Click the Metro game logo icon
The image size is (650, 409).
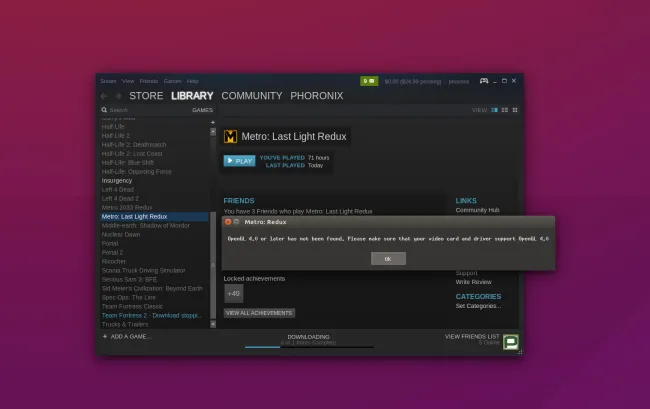pos(230,136)
